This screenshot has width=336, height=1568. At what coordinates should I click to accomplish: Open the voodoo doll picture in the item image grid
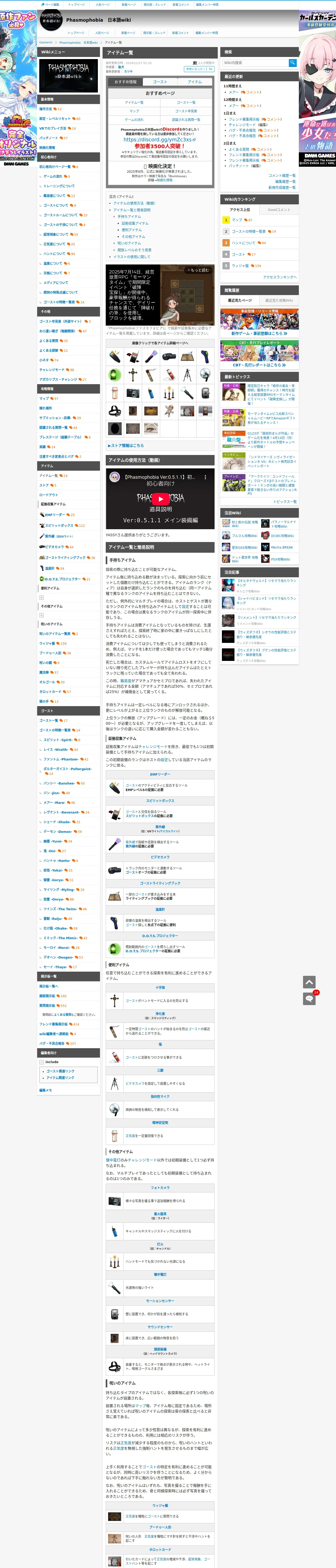pyautogui.click(x=170, y=412)
